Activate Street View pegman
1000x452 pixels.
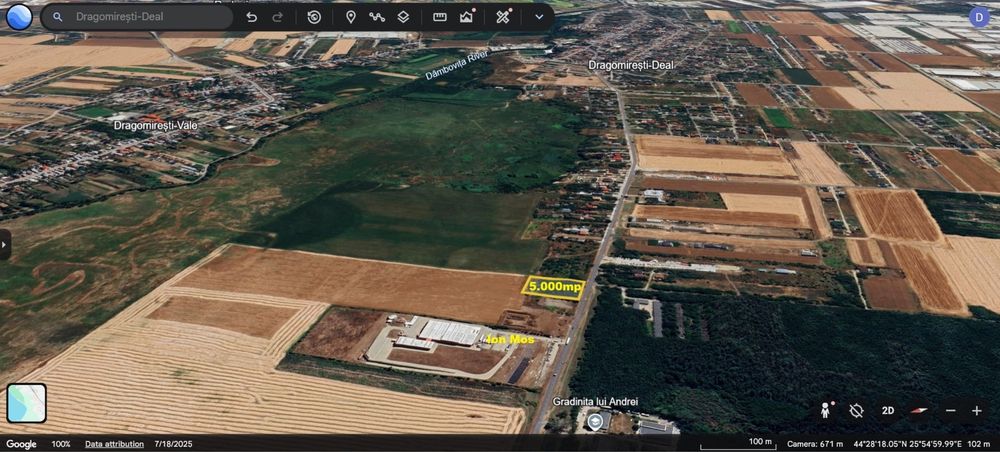(826, 411)
